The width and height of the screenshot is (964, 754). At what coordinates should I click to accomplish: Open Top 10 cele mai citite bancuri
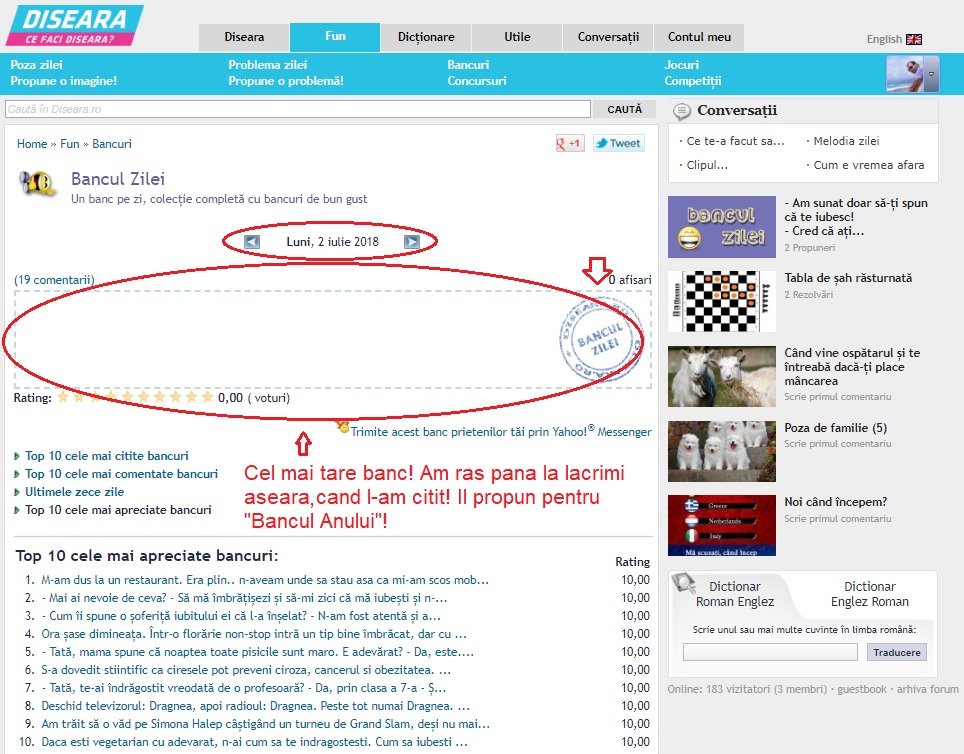[107, 456]
